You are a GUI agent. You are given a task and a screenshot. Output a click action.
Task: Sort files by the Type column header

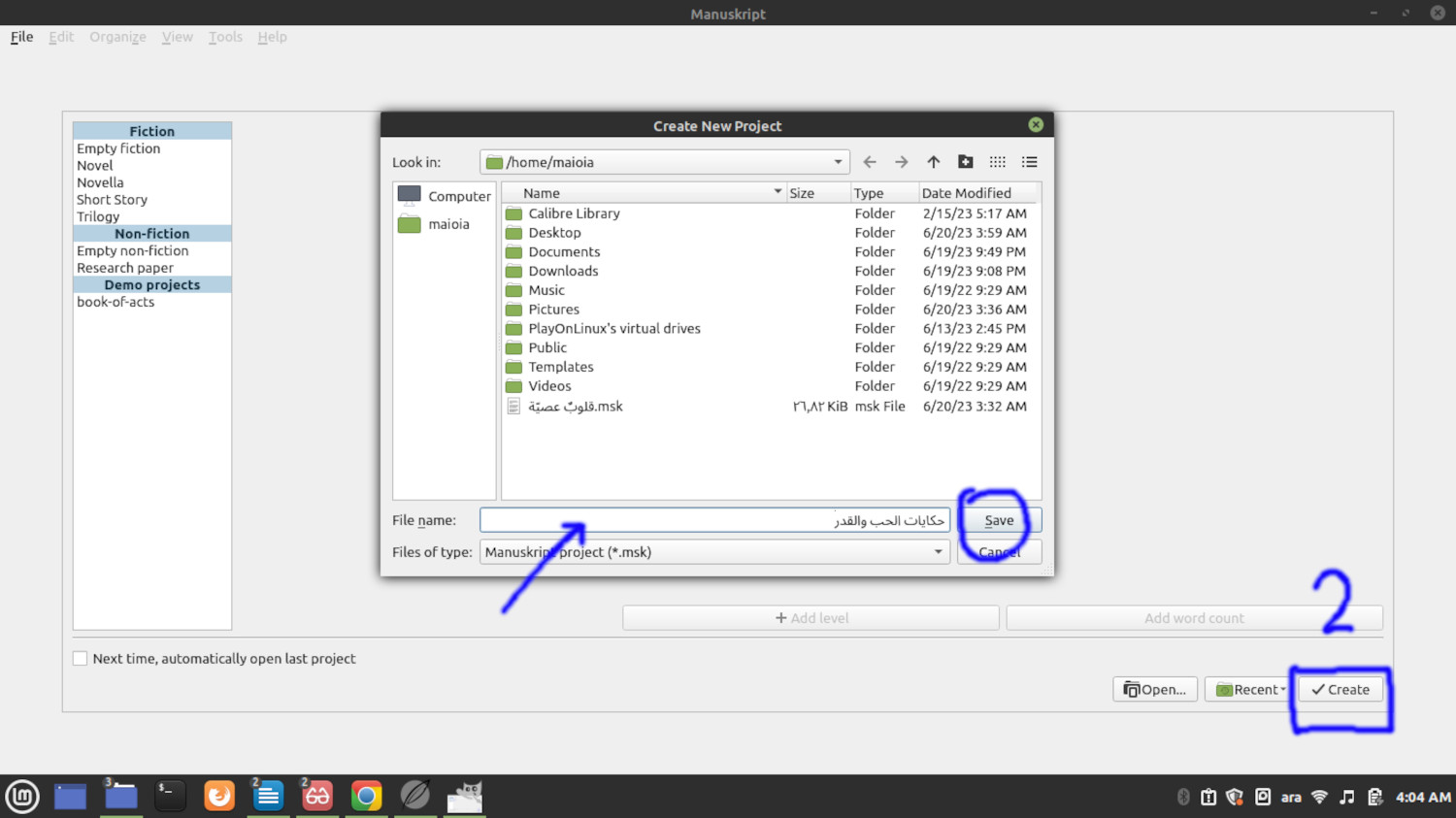[x=884, y=193]
